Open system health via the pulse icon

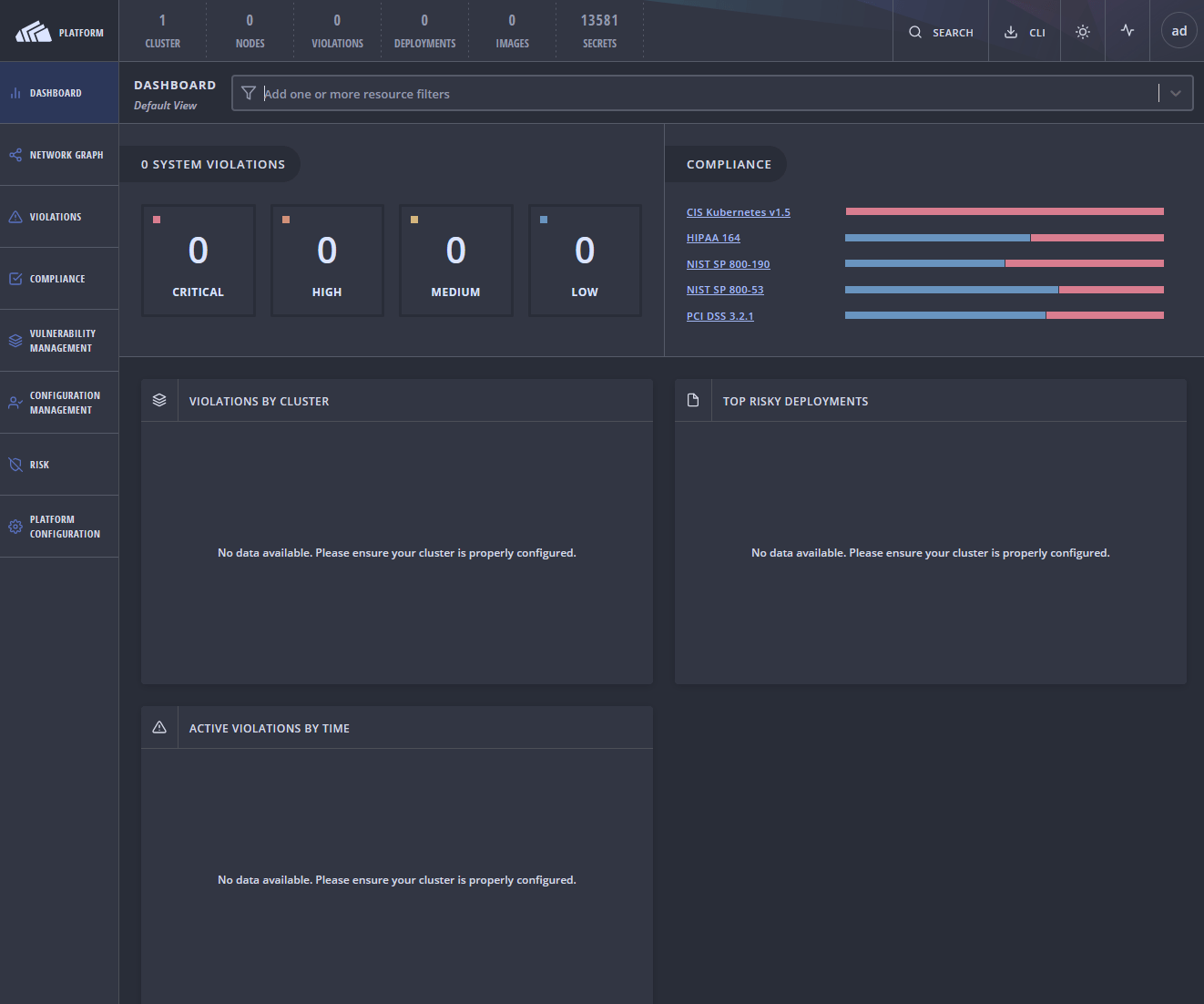(1127, 30)
